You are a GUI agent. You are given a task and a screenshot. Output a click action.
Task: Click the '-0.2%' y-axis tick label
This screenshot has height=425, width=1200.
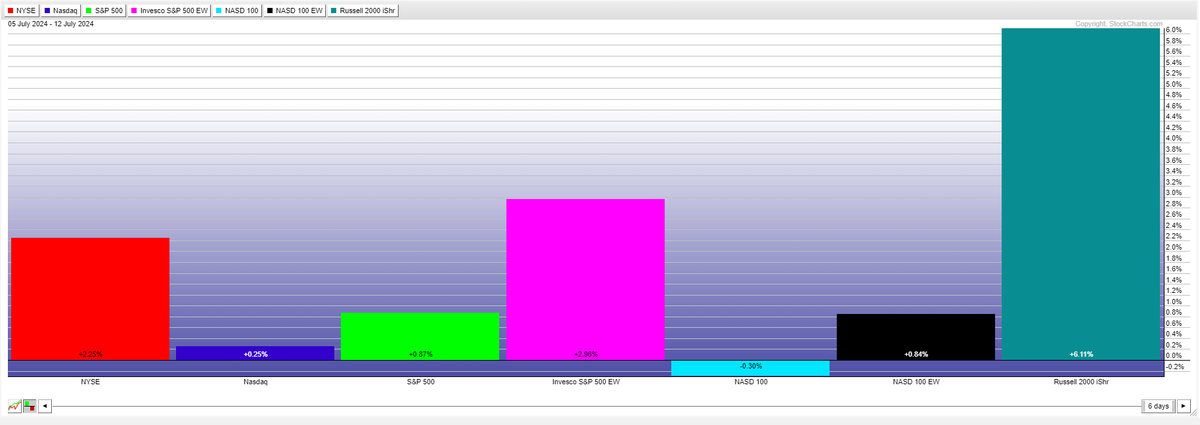click(x=1176, y=367)
